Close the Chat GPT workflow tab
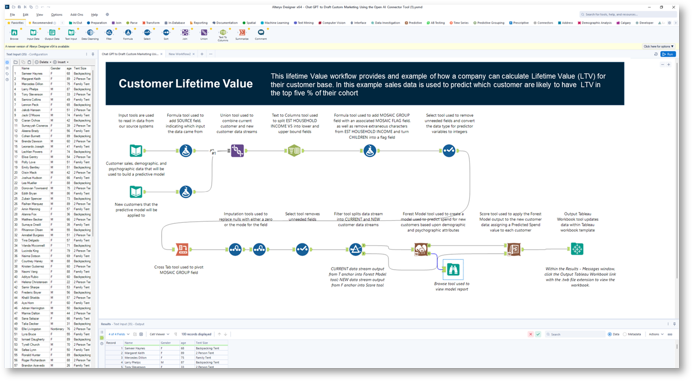Screen dimensions: 692x381 pyautogui.click(x=162, y=54)
